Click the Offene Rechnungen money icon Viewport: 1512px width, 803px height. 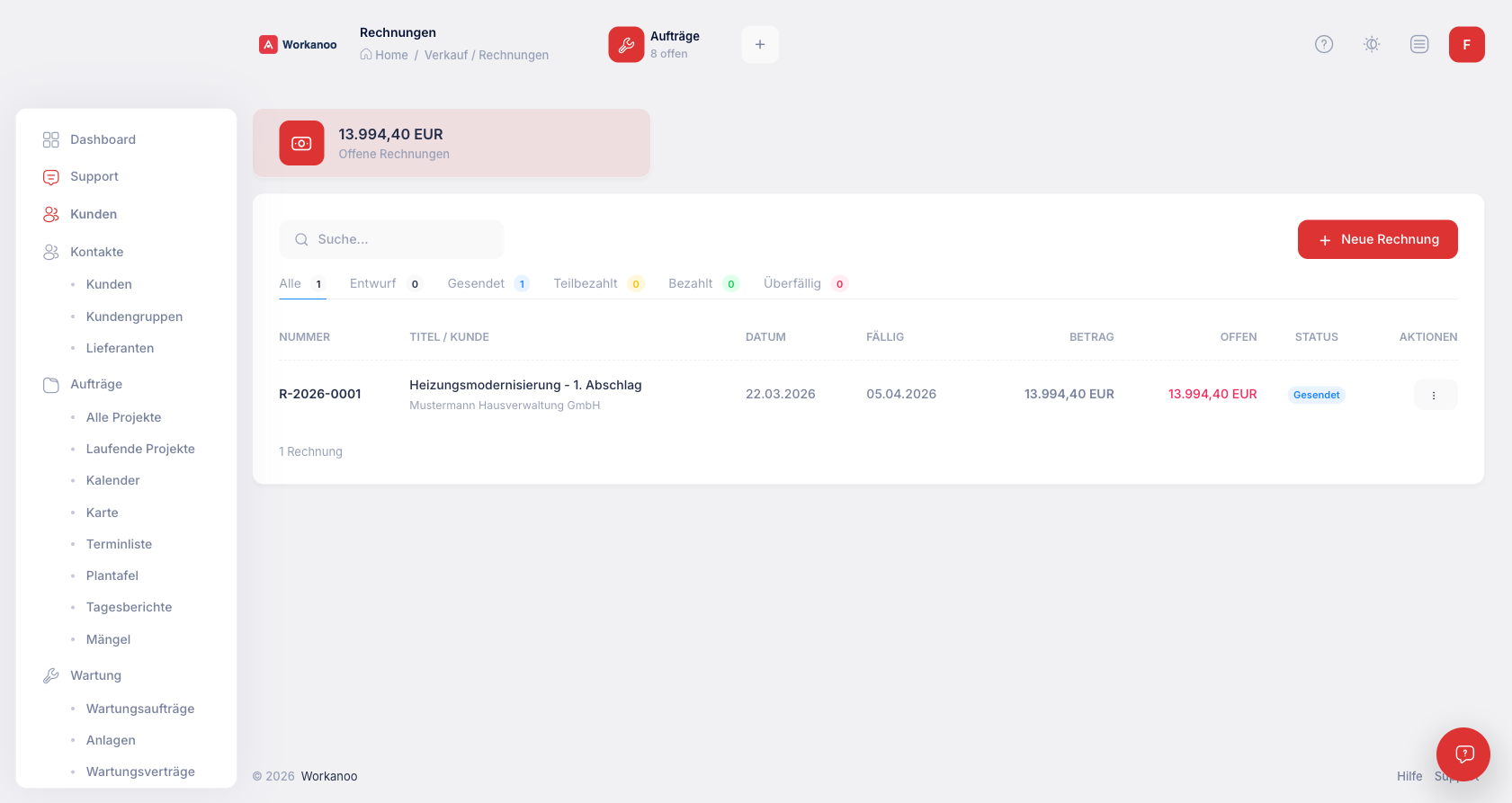[x=301, y=143]
